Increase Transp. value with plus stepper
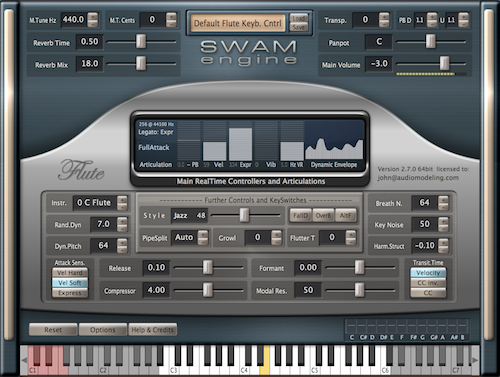Screen dimensions: 500x377 384,16
